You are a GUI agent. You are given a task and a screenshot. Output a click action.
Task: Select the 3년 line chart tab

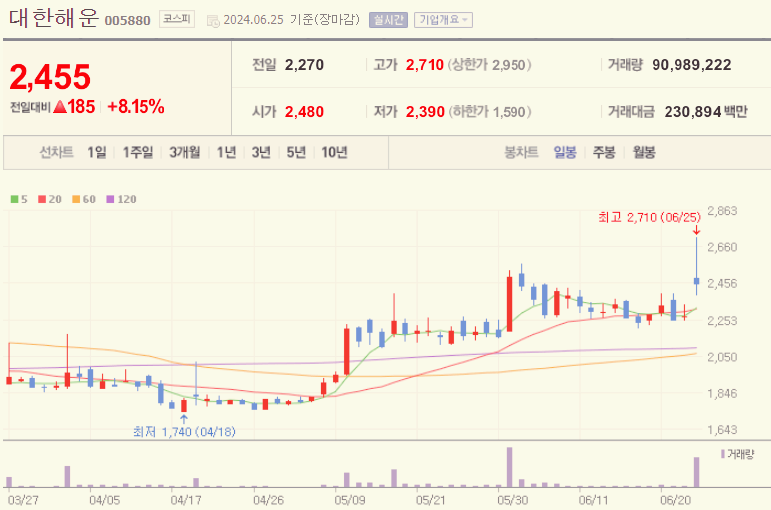point(261,152)
